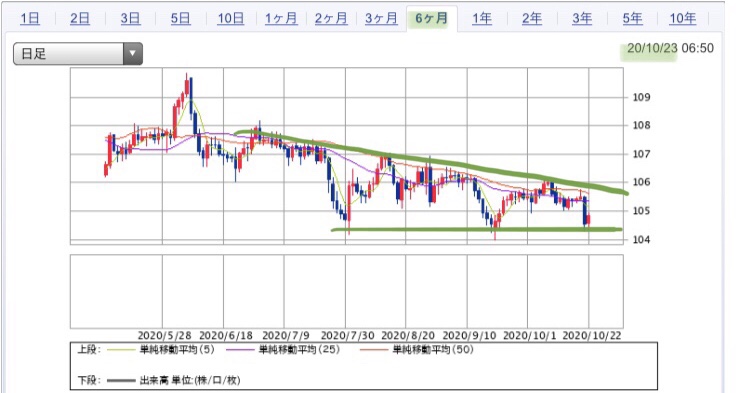738x393 pixels.
Task: Click the 105 price axis label
Action: click(x=641, y=211)
